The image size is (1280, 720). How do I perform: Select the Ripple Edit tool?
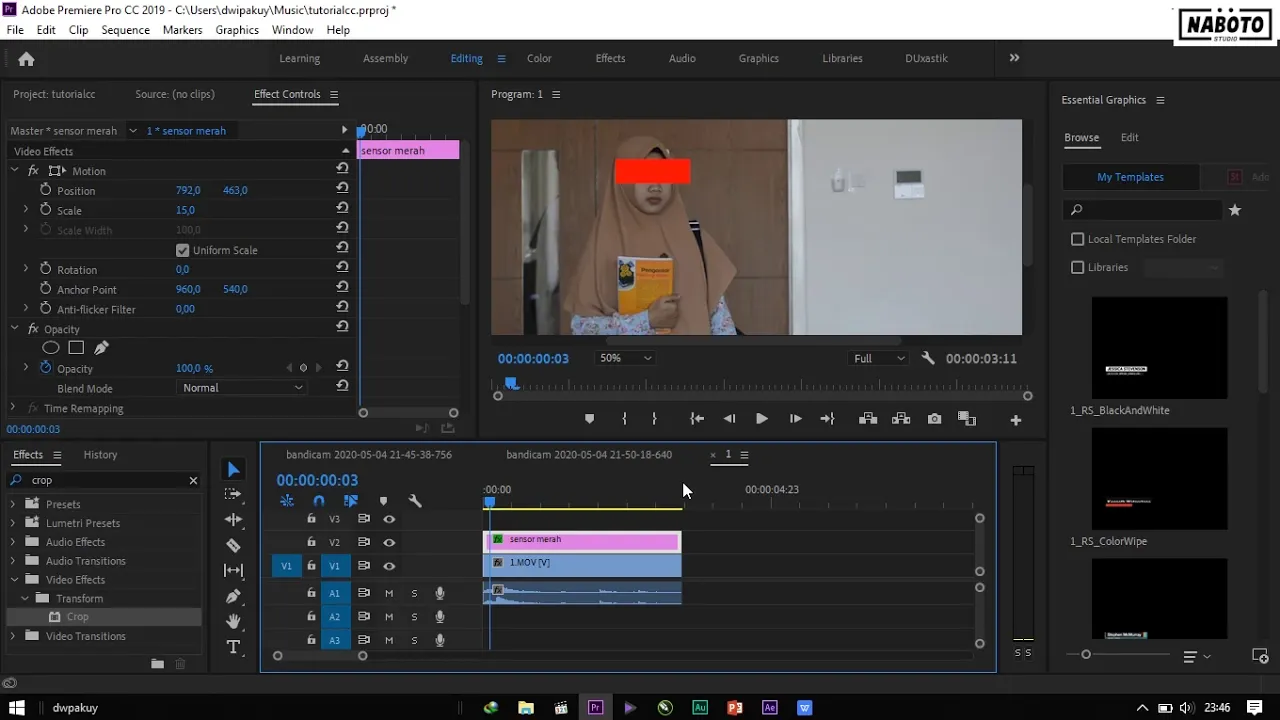point(233,520)
